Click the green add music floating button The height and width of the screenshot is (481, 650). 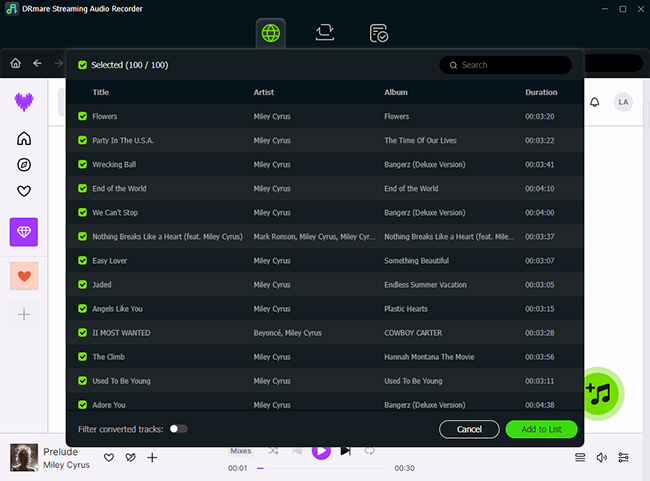601,394
